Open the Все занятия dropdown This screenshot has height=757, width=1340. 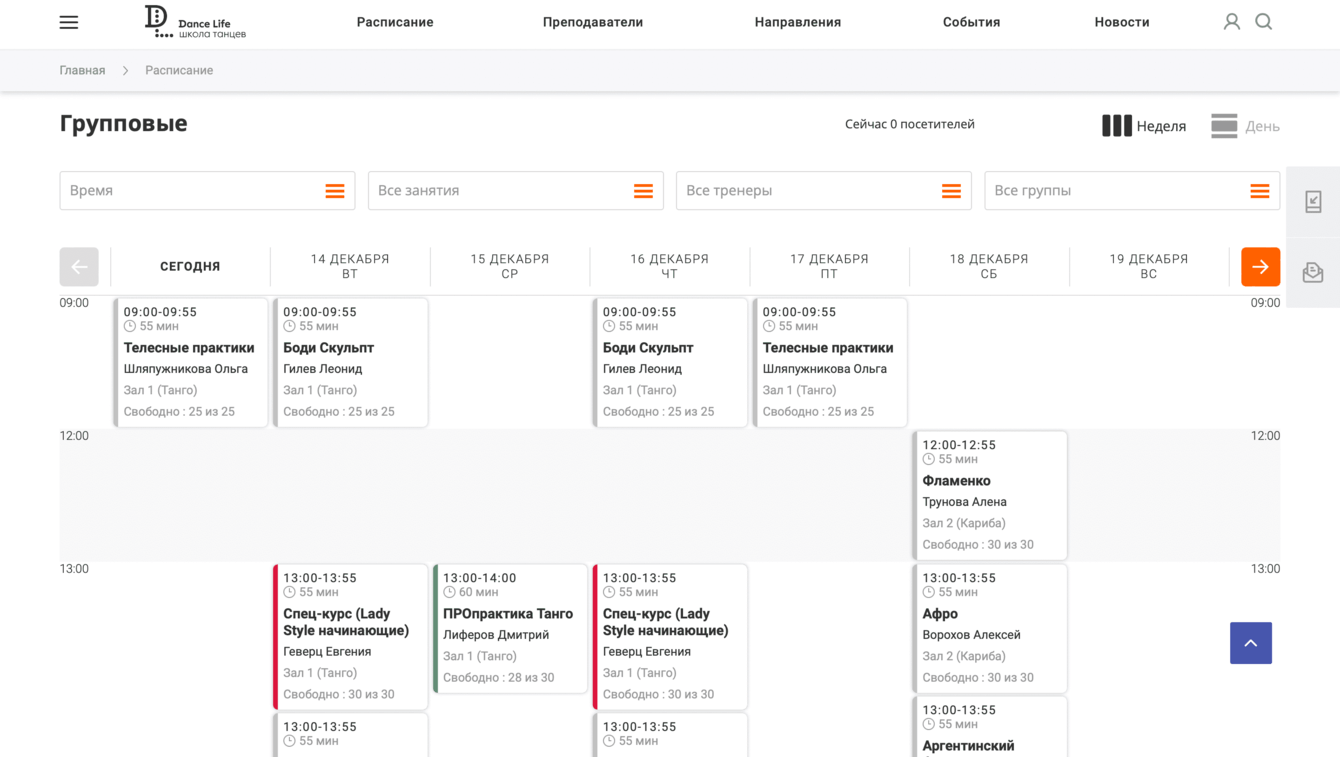515,191
